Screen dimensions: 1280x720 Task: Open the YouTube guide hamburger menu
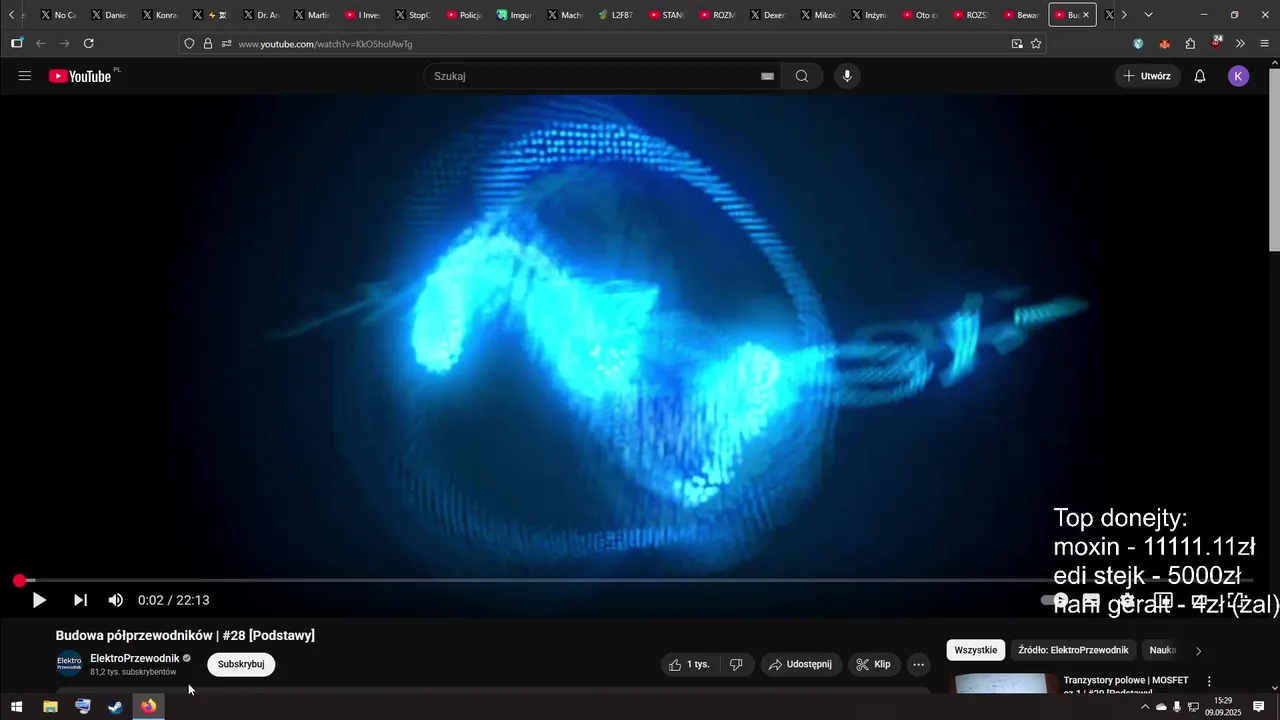(25, 76)
